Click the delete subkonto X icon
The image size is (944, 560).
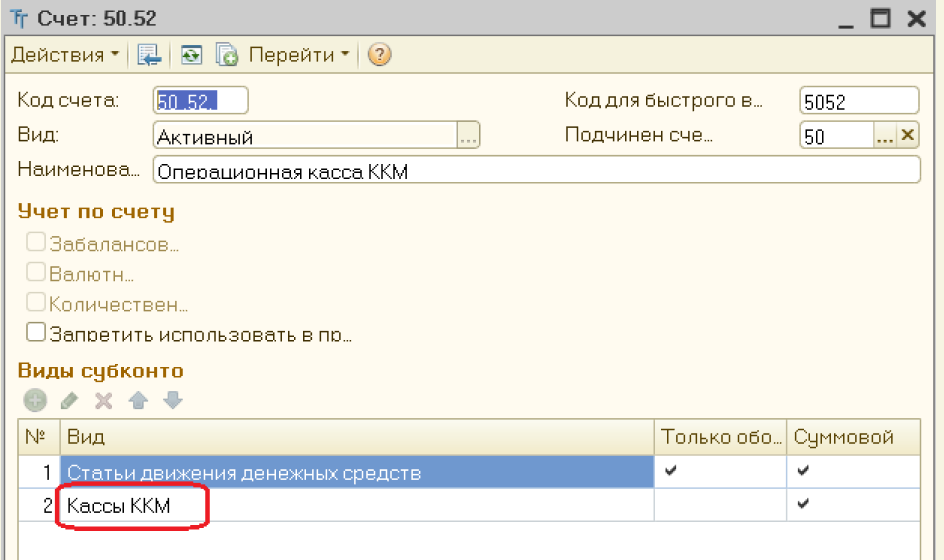pos(103,401)
